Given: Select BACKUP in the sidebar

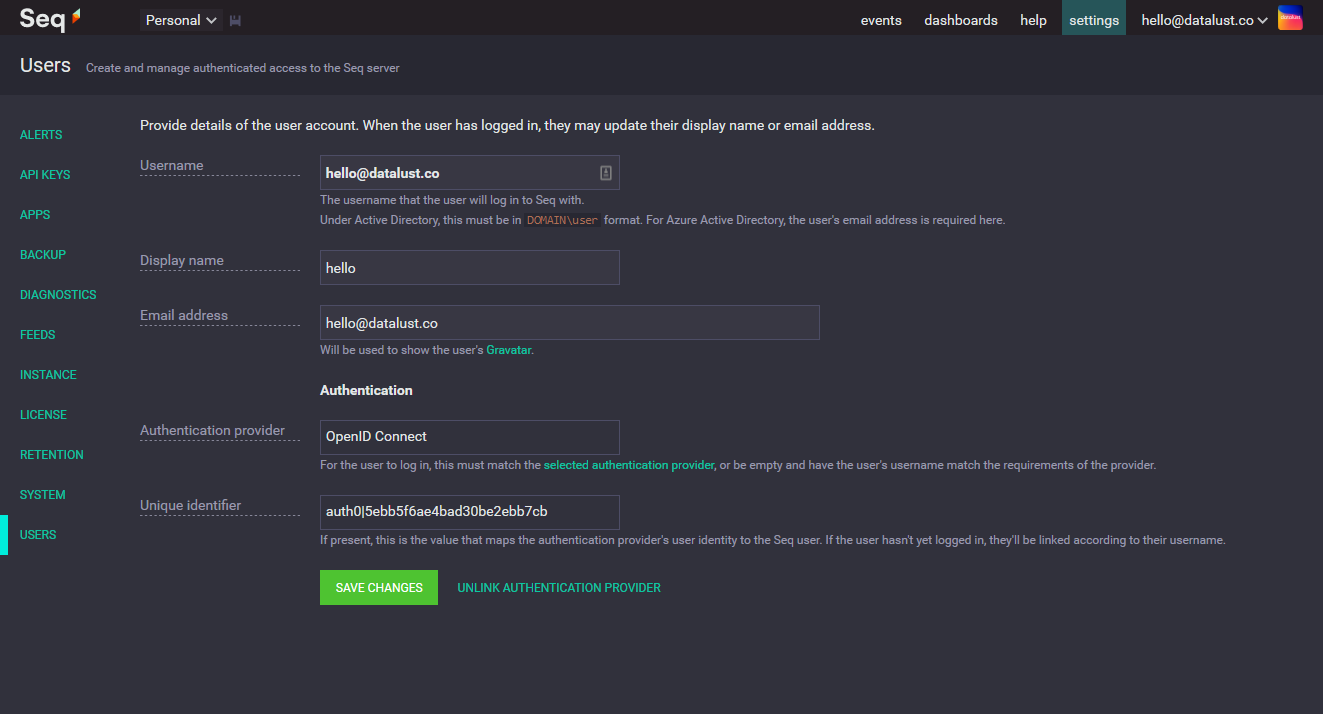Looking at the screenshot, I should point(43,255).
